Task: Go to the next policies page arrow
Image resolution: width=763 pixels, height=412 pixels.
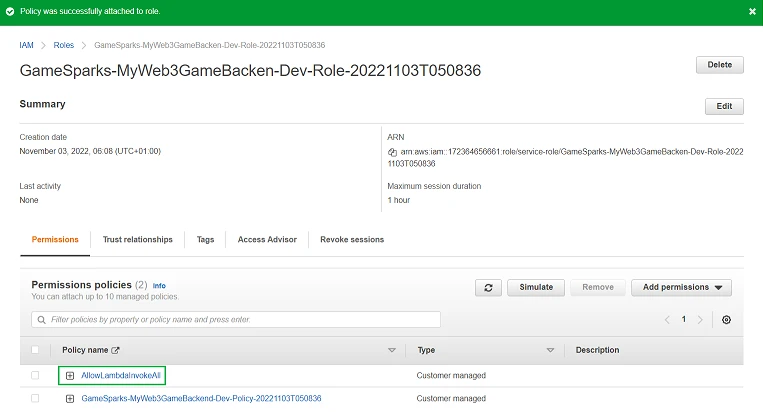Action: click(700, 320)
